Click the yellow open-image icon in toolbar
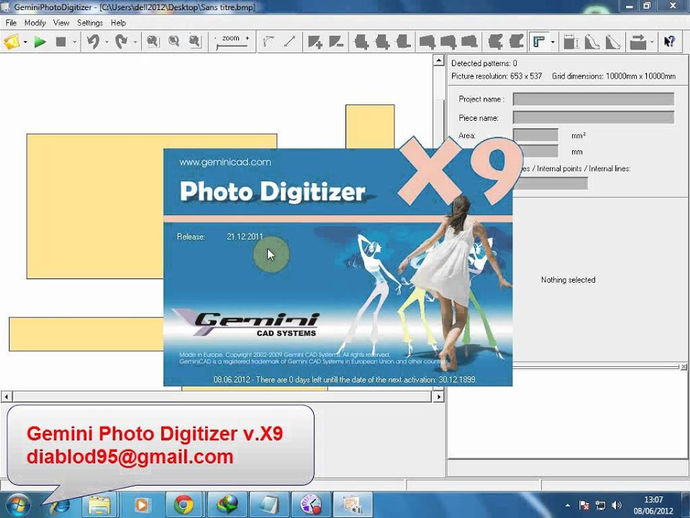The image size is (690, 518). coord(11,42)
